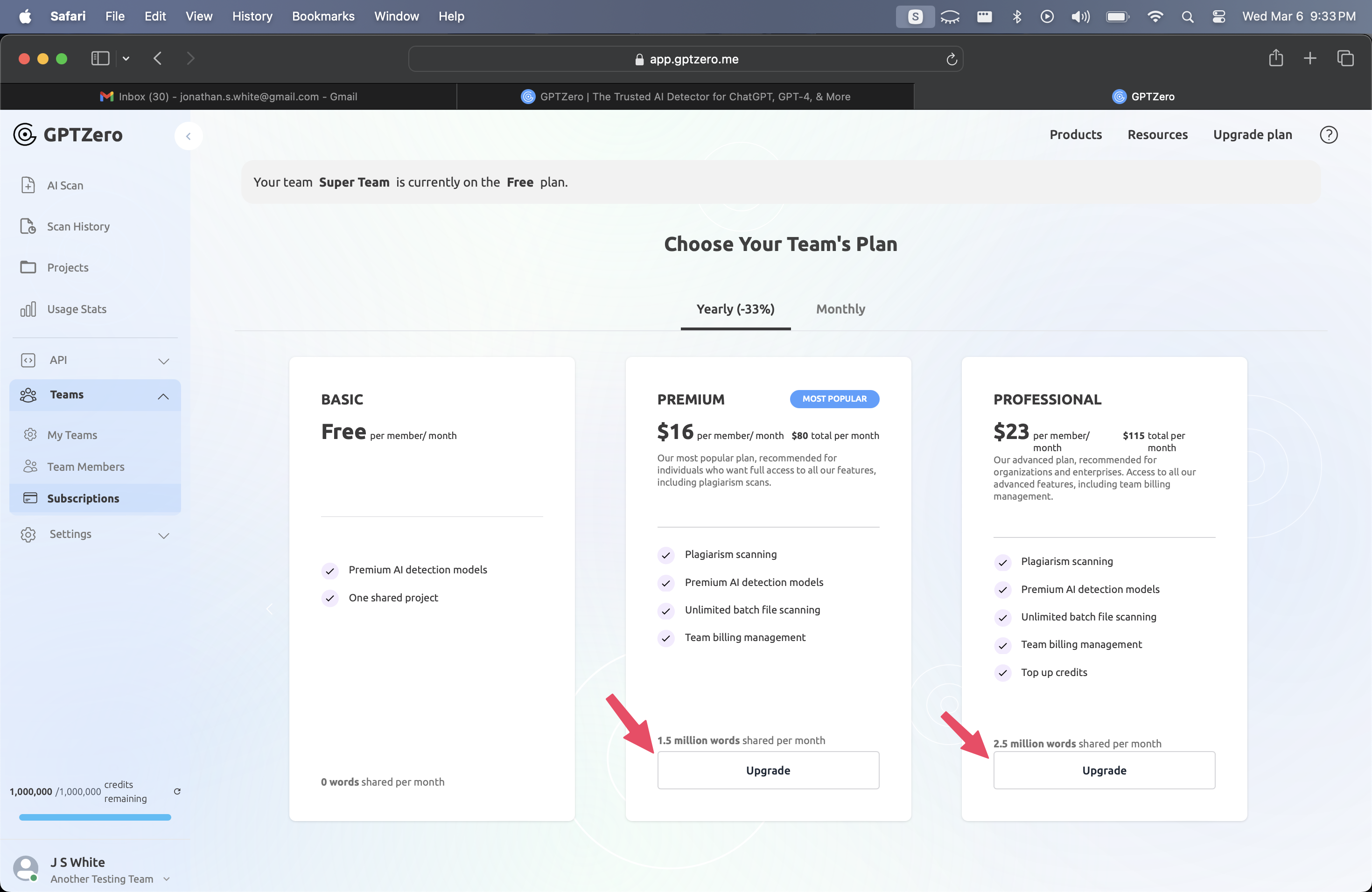Switch to Yearly (-33%) billing tab

point(735,309)
